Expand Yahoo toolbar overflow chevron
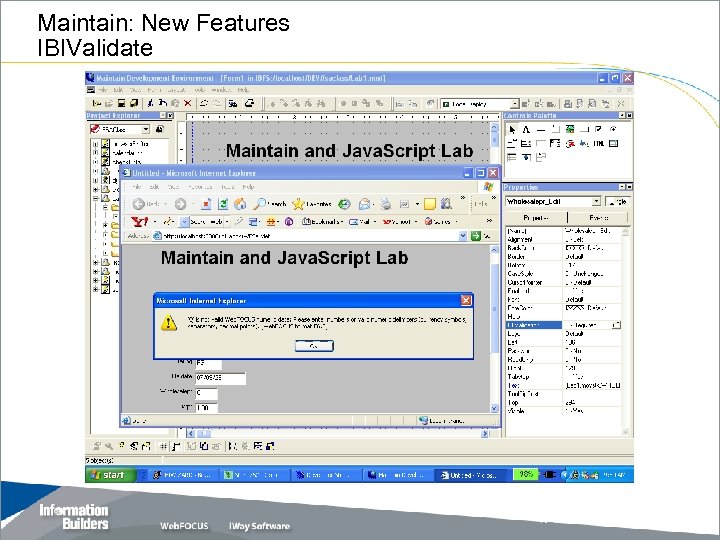 coord(489,221)
